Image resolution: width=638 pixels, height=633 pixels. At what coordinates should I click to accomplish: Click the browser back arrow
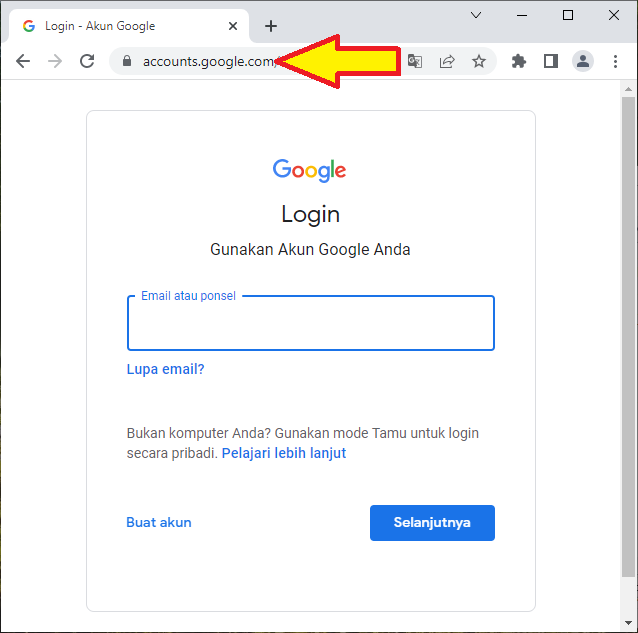23,61
